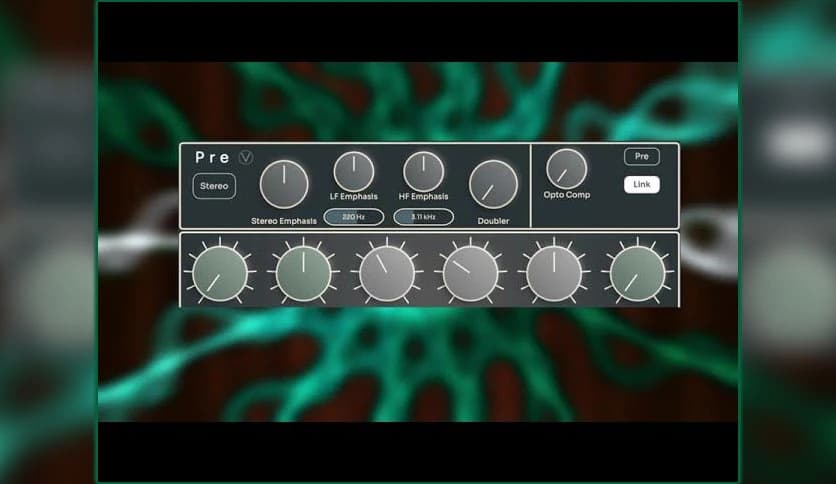This screenshot has width=836, height=484.
Task: Toggle the Pre button next to Opto Comp
Action: [x=641, y=156]
